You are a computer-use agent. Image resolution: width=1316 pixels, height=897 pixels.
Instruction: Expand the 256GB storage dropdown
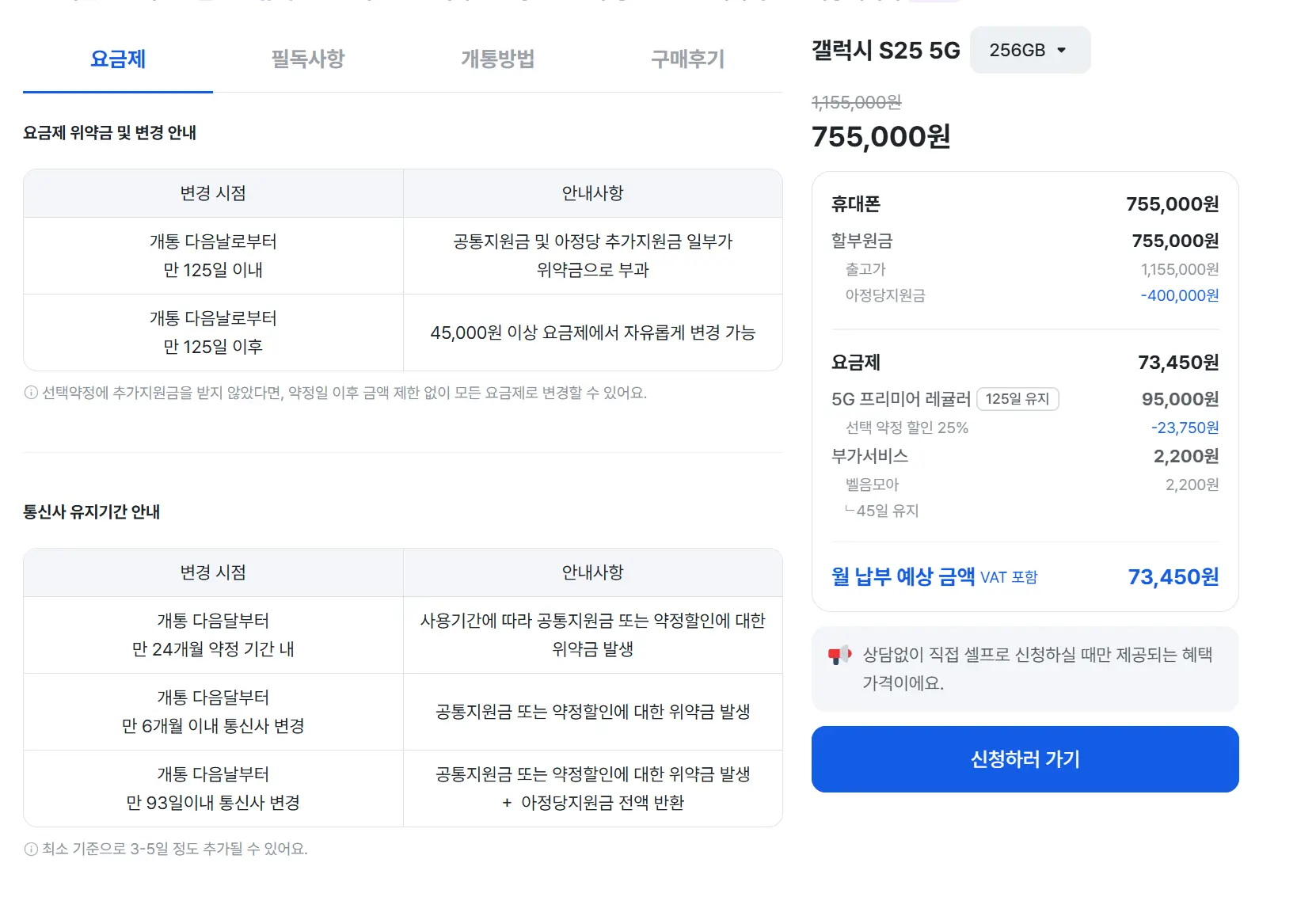point(1029,50)
